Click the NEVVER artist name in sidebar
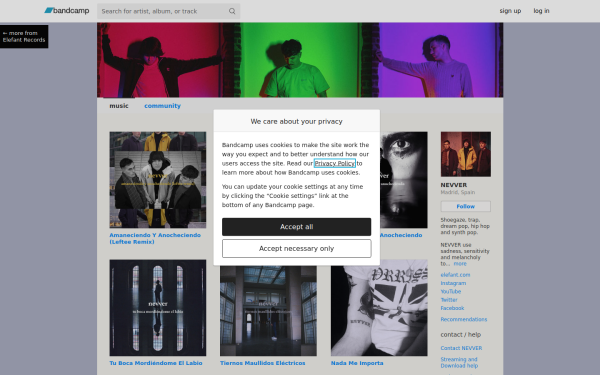The image size is (600, 375). pos(454,185)
